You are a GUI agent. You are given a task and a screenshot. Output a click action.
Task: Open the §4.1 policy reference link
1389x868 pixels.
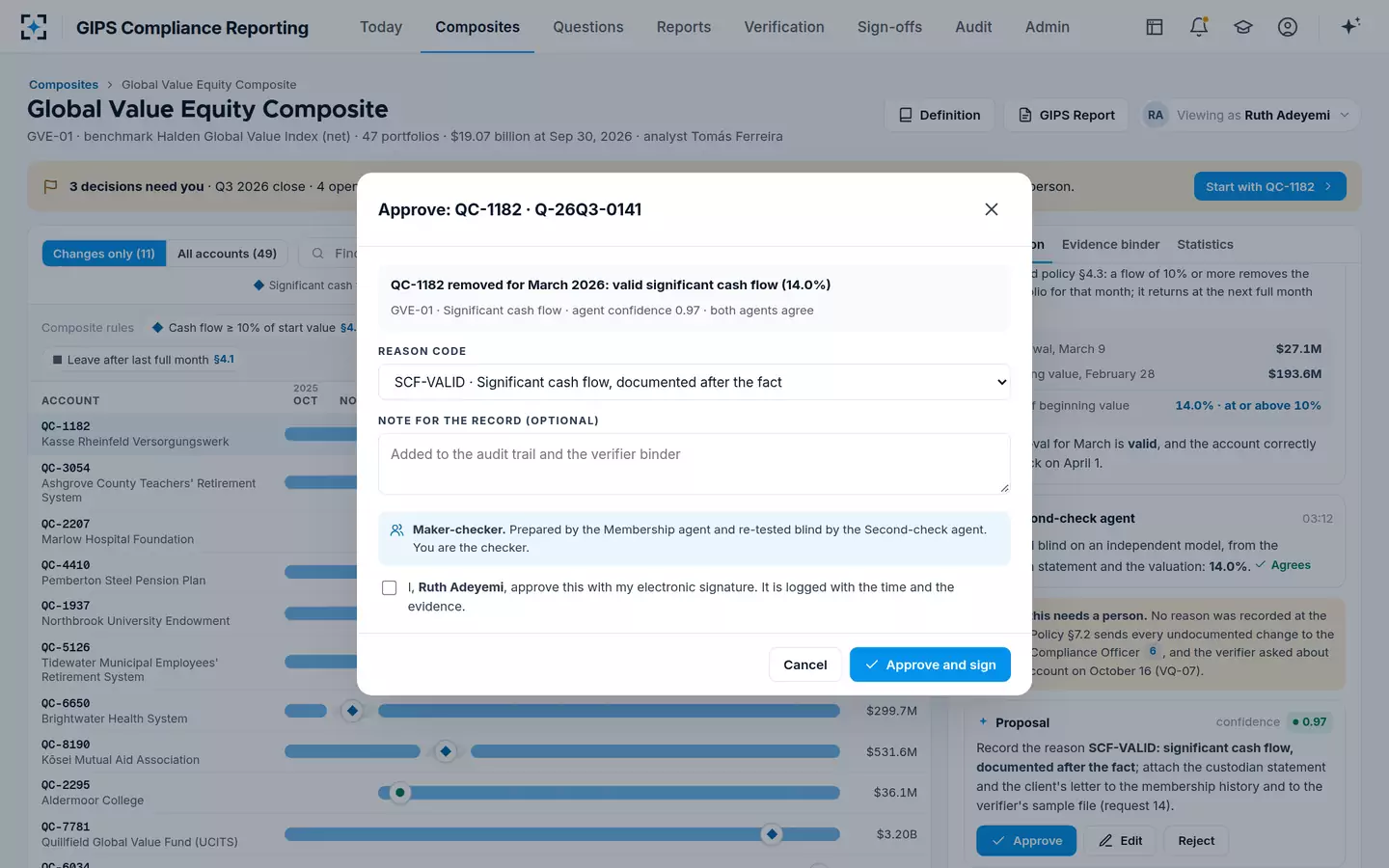pos(224,360)
